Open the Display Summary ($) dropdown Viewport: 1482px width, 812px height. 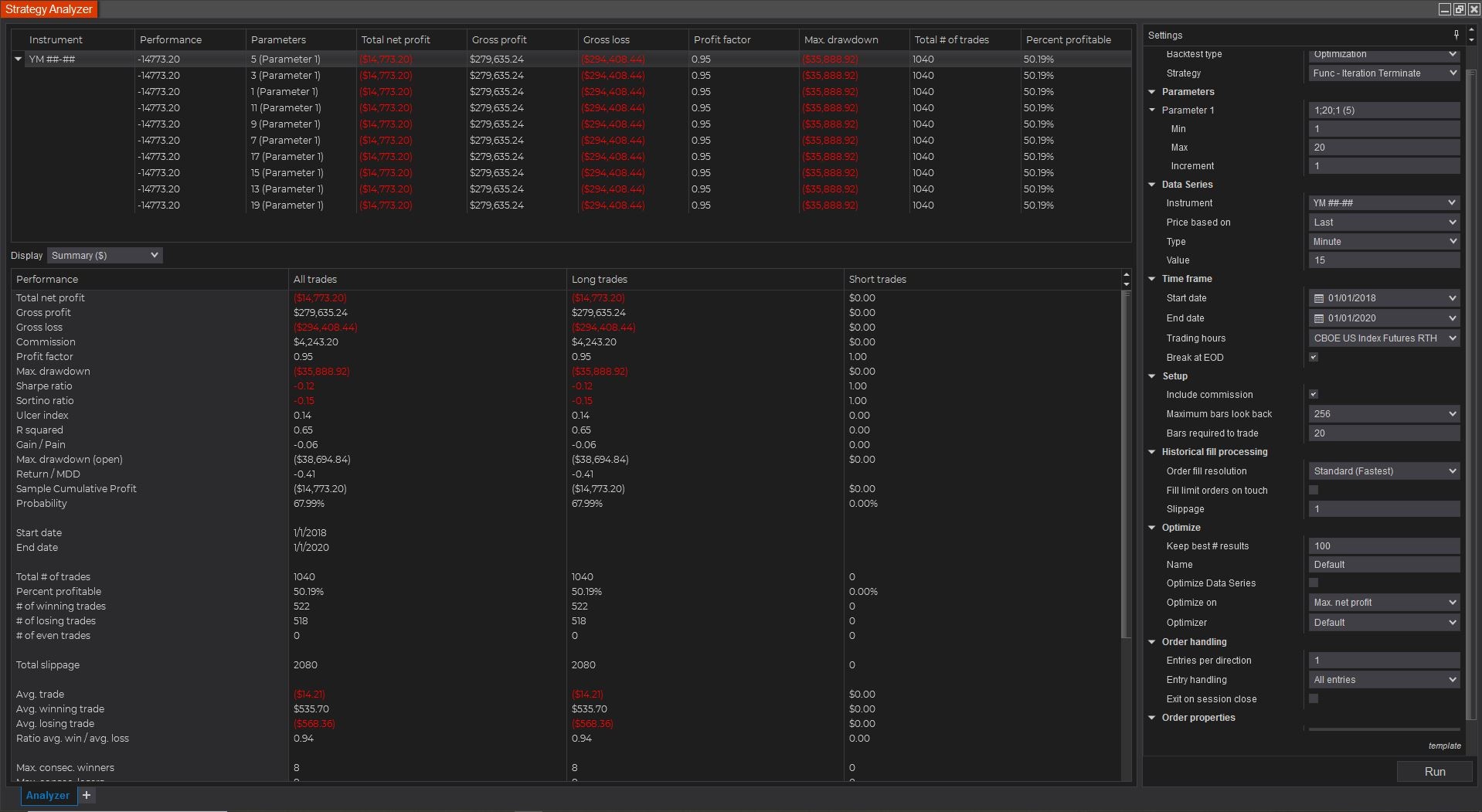pos(104,255)
